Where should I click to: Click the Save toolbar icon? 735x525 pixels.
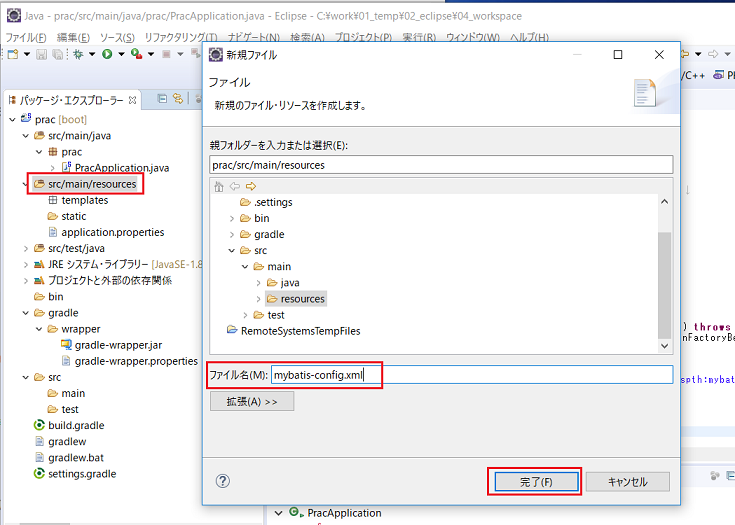coord(42,54)
